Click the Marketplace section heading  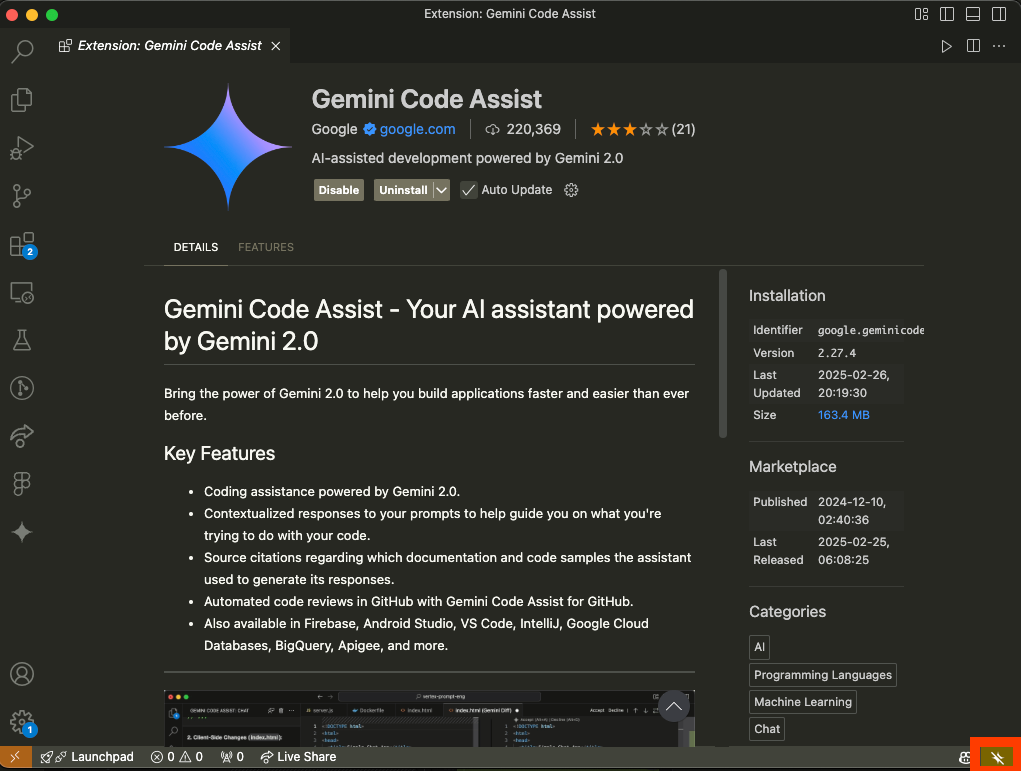[x=792, y=467]
